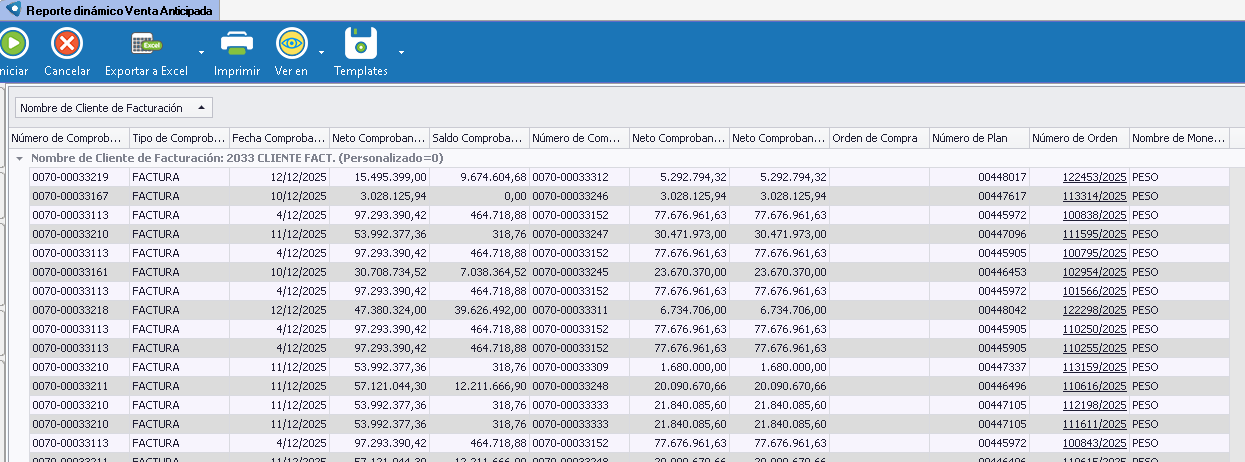1245x462 pixels.
Task: Open order link 122453/2025
Action: [1094, 177]
